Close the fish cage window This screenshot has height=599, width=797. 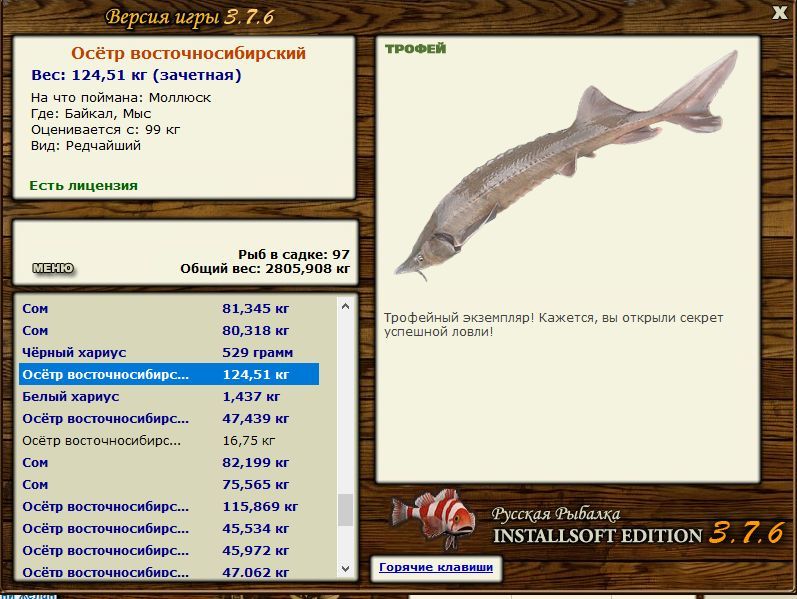pyautogui.click(x=780, y=12)
